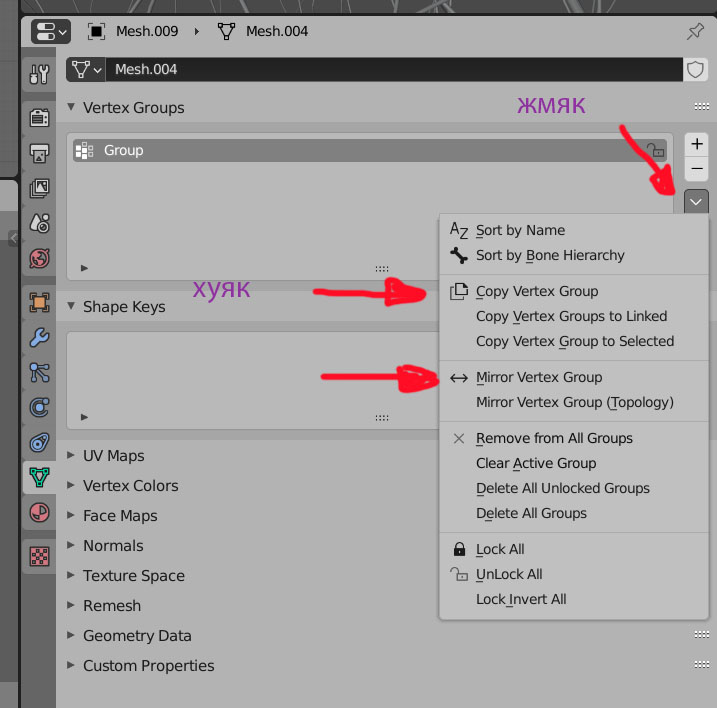Choose UnLock All in menu

coord(574,574)
